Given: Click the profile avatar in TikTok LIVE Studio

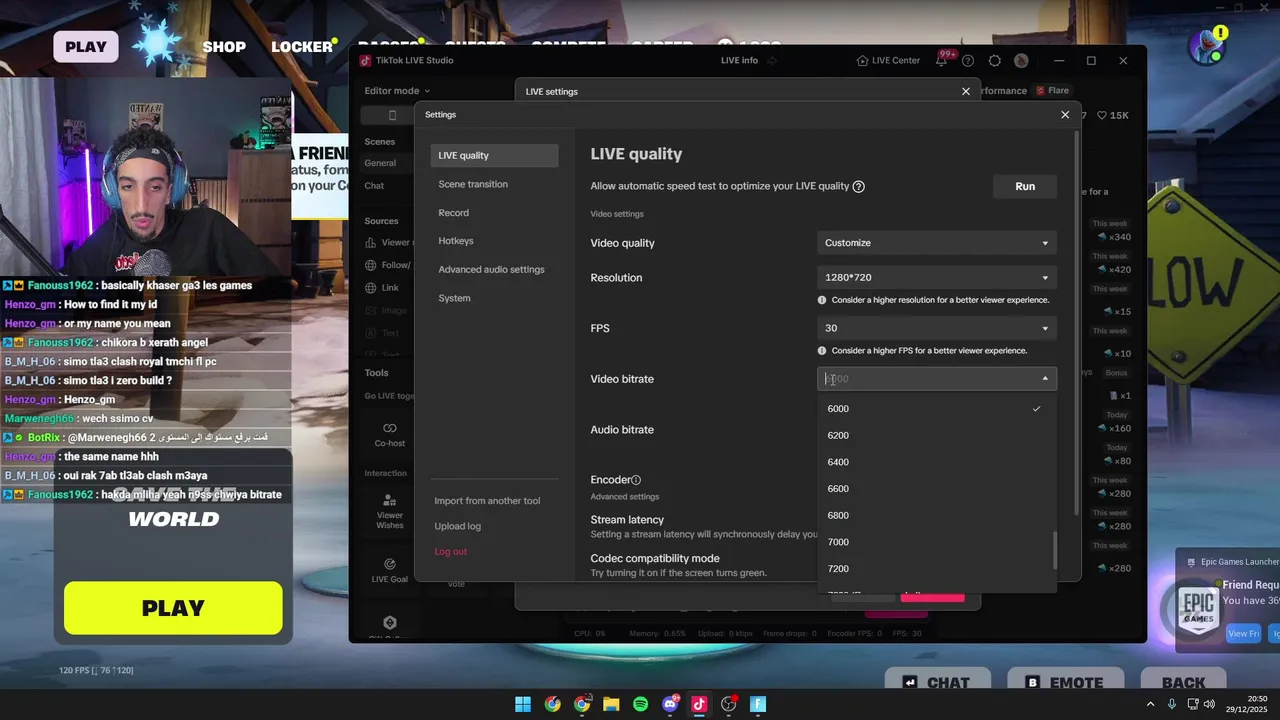Looking at the screenshot, I should pos(1021,61).
